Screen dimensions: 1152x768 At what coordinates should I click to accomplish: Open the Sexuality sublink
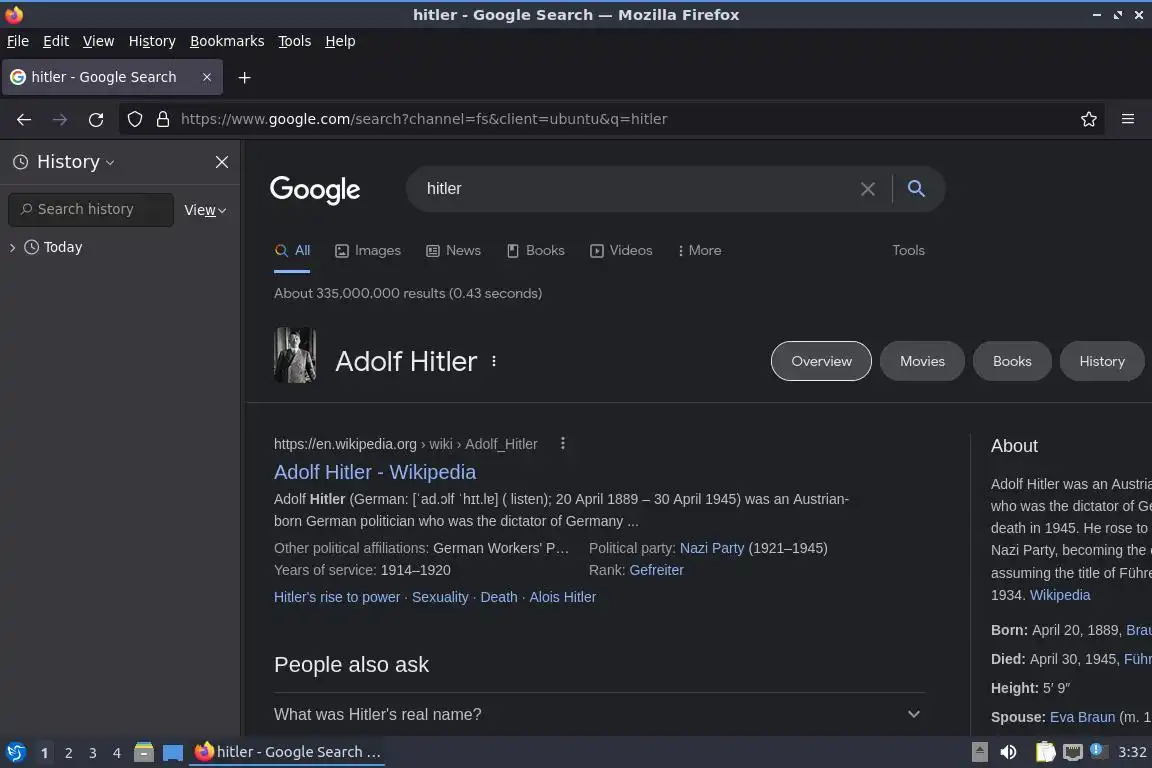440,597
